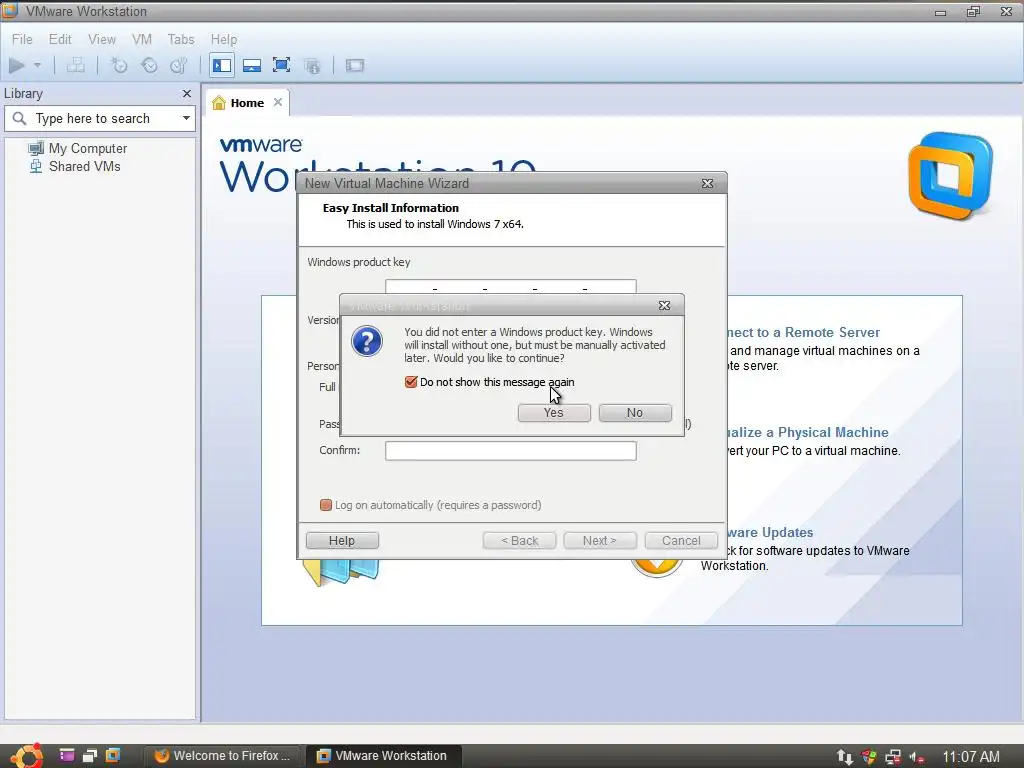Toggle the thumbnail bar toolbar icon
Screen dimensions: 1024x768
tap(251, 65)
